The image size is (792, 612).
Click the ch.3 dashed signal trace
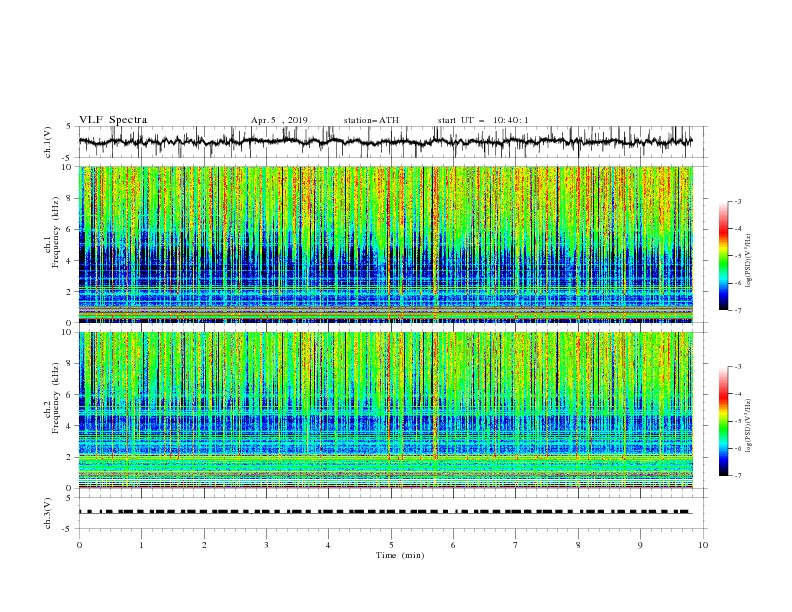385,512
